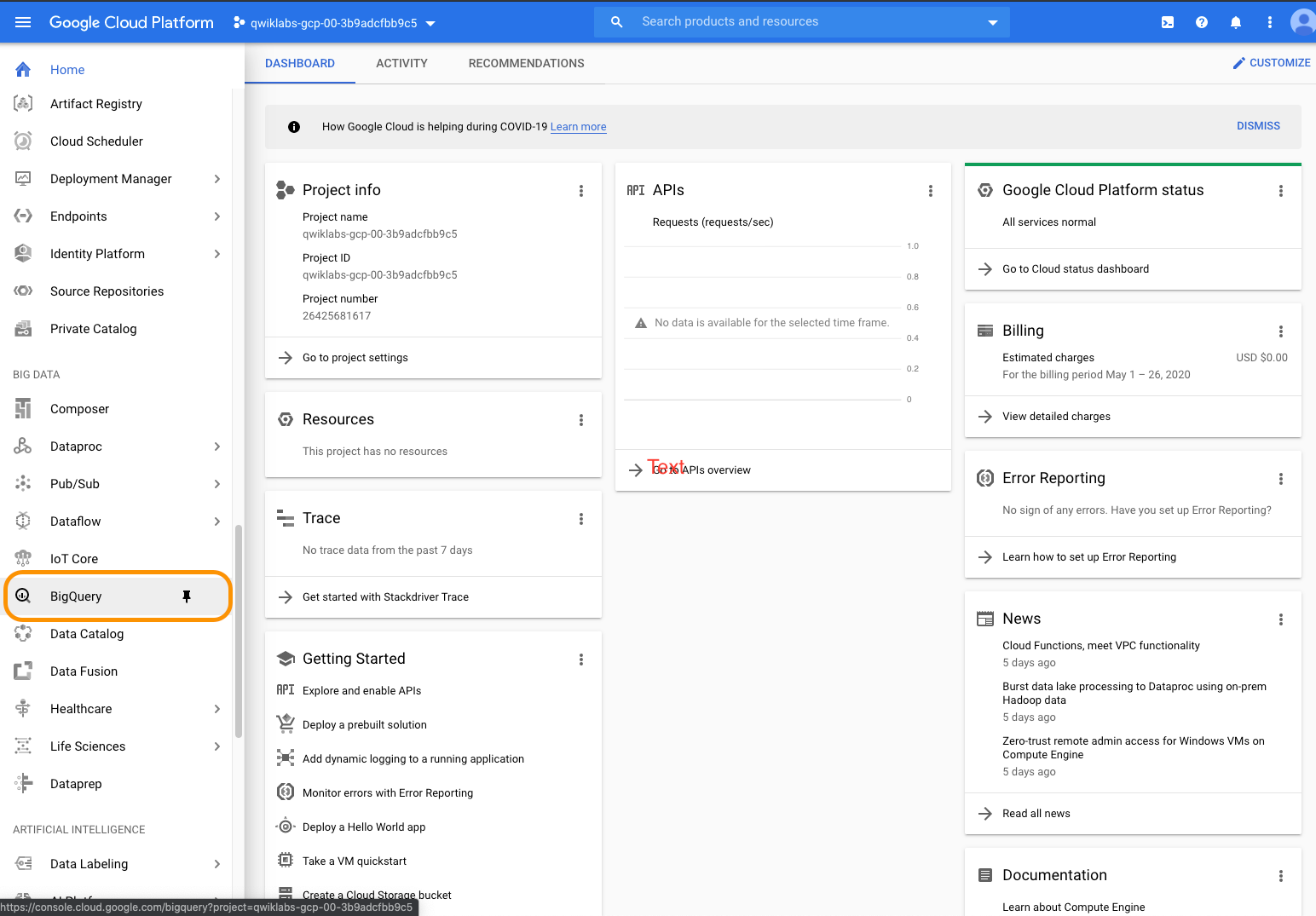Go to project settings
1316x916 pixels.
click(x=355, y=358)
